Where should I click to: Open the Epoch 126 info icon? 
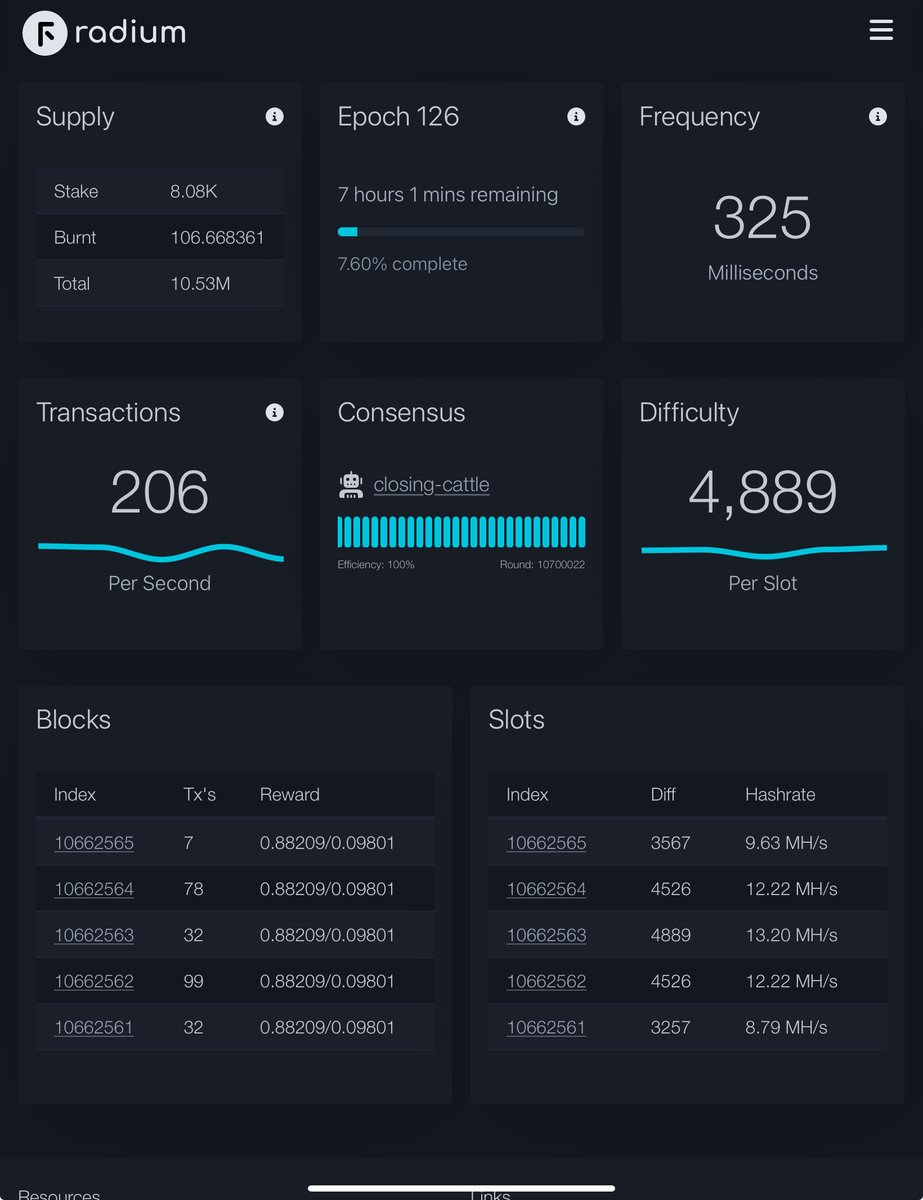click(x=576, y=117)
